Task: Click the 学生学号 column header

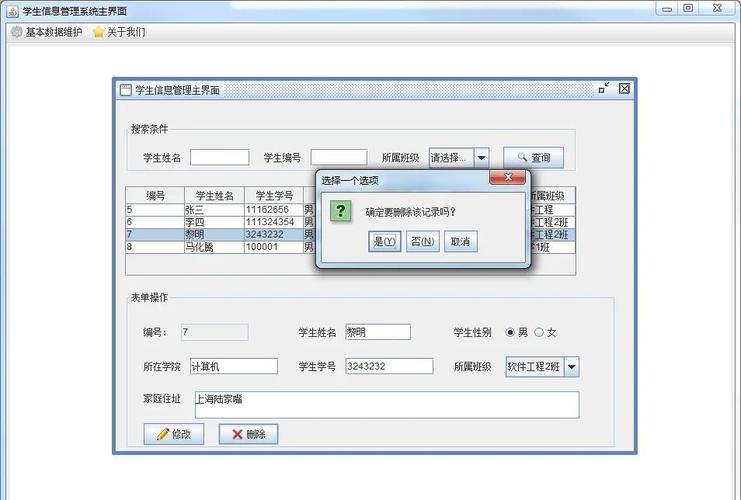Action: pyautogui.click(x=274, y=196)
